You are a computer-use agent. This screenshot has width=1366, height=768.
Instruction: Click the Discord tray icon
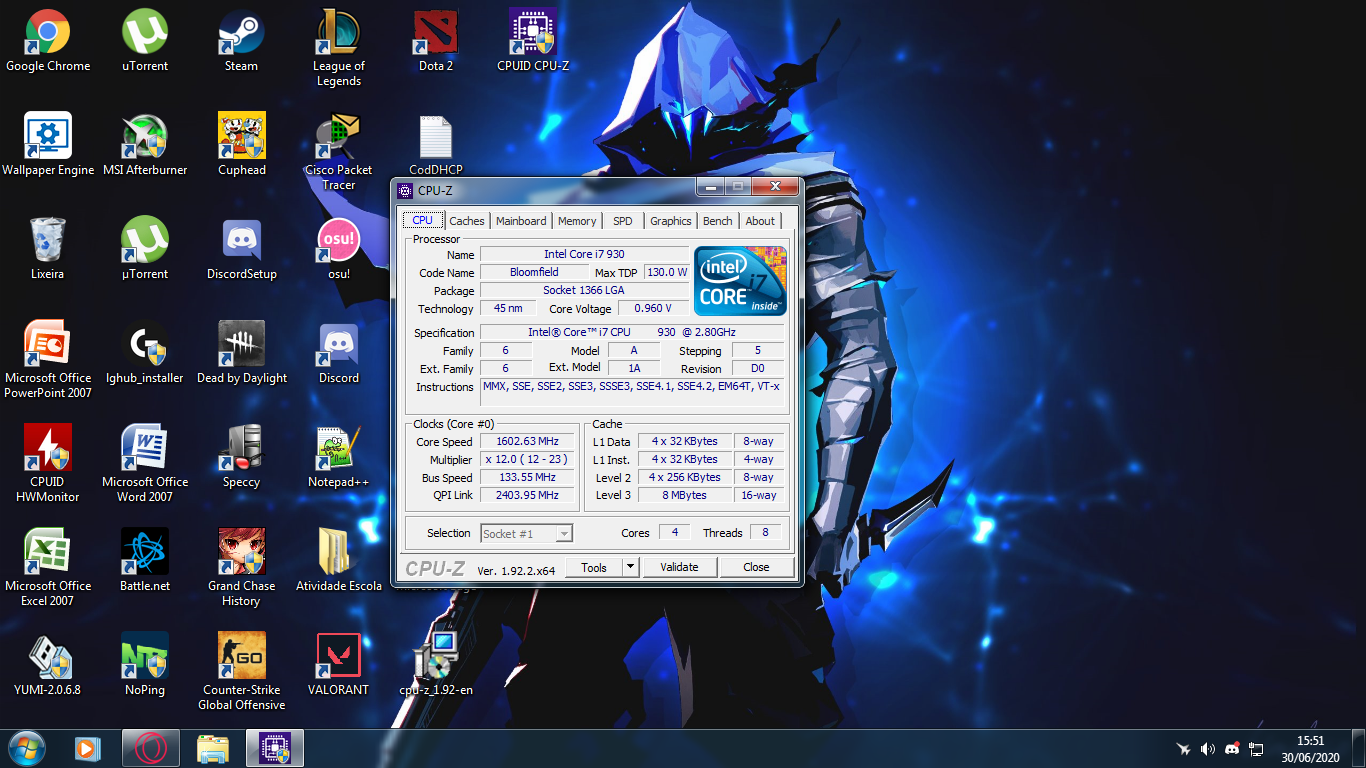[x=1232, y=749]
